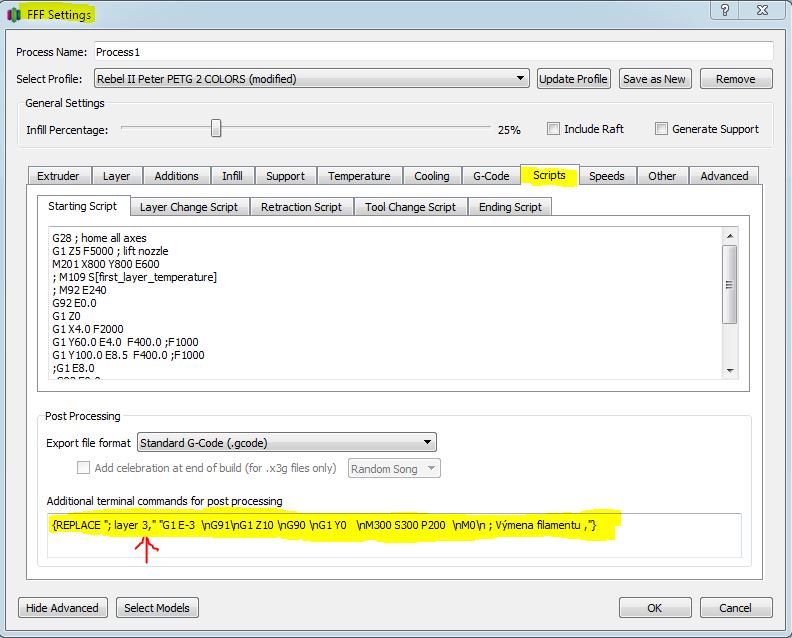The height and width of the screenshot is (638, 792).
Task: Switch to the Temperature tab
Action: coord(359,176)
